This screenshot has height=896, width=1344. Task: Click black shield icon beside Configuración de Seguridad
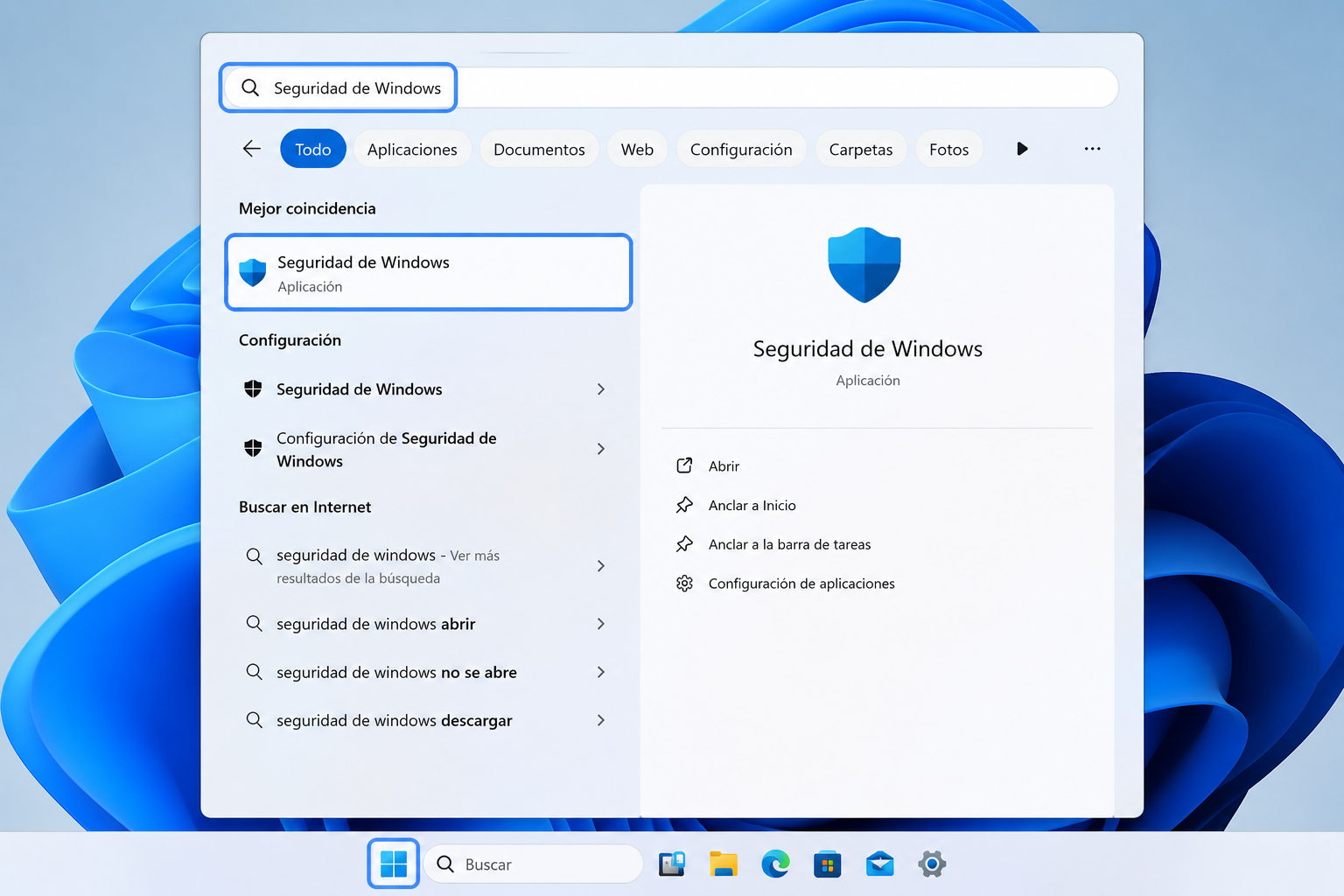click(253, 448)
